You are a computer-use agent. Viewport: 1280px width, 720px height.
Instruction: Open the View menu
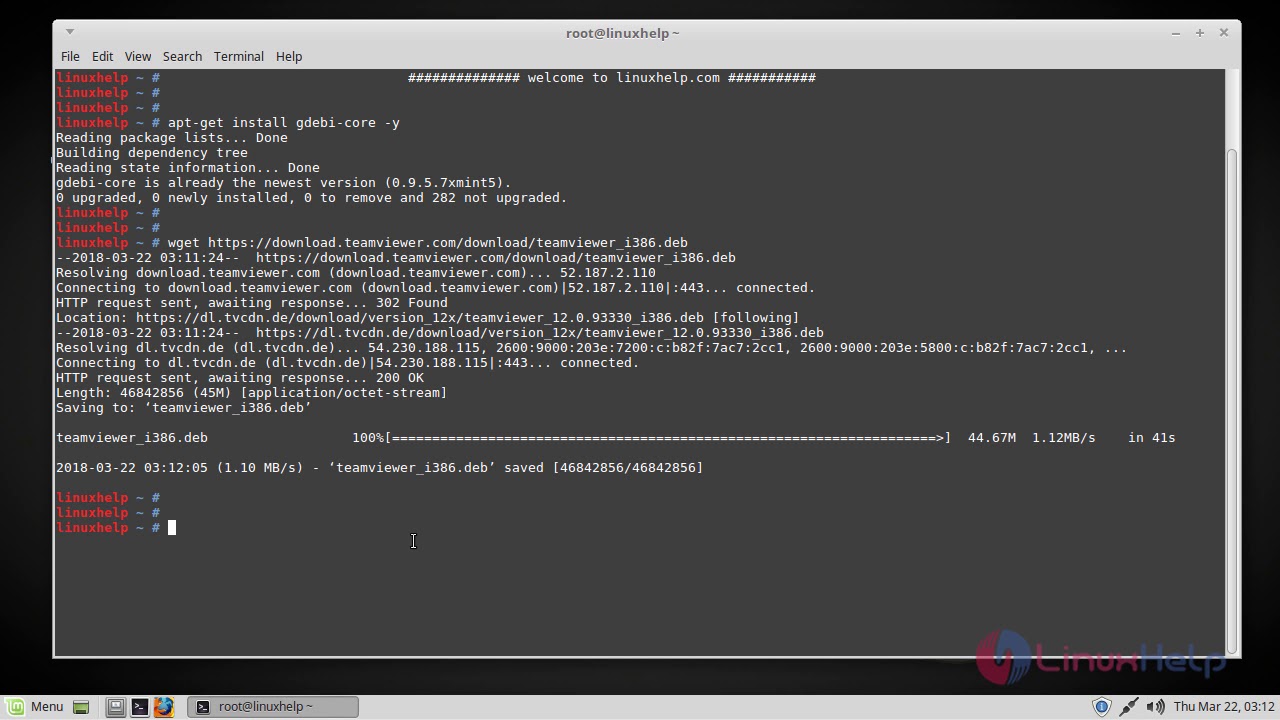[x=138, y=56]
